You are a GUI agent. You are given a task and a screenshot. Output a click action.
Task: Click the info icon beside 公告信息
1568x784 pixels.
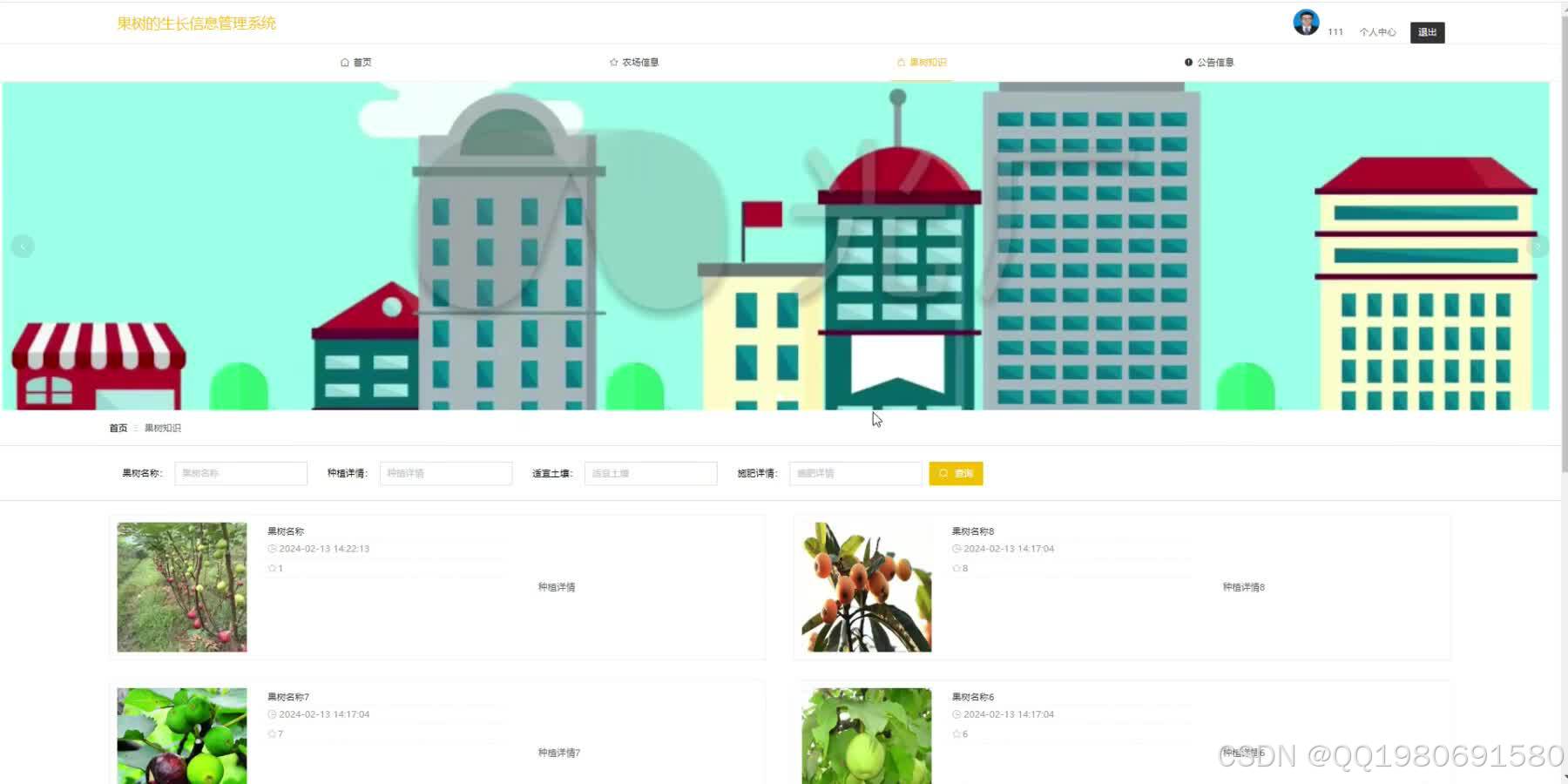coord(1188,62)
